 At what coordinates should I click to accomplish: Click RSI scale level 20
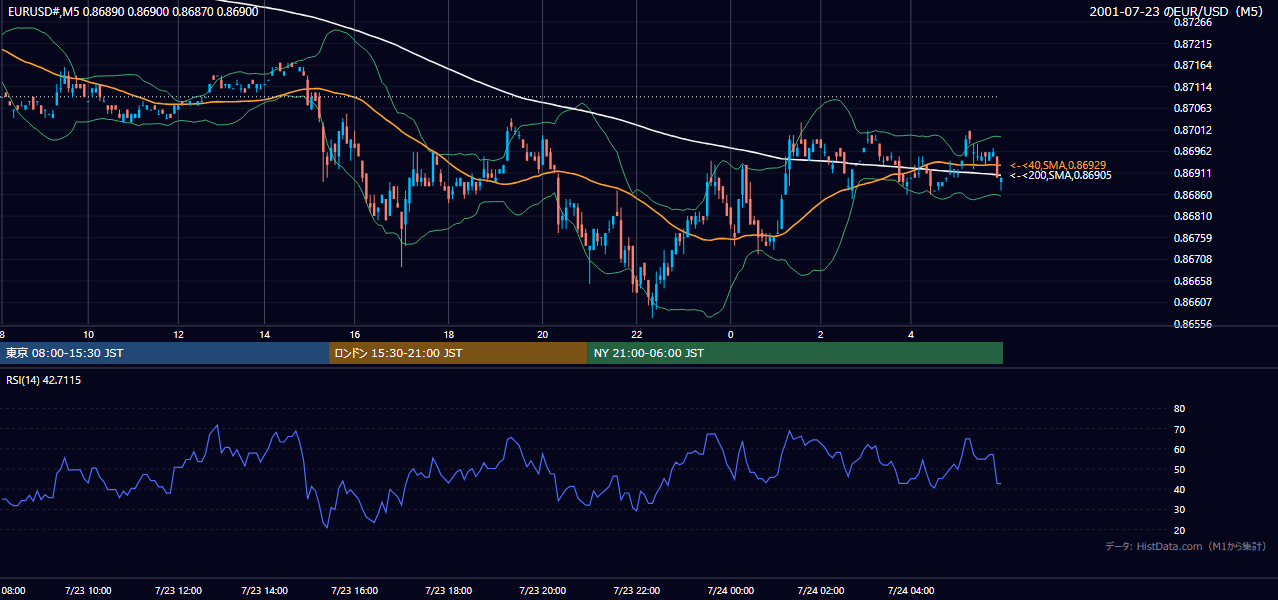pyautogui.click(x=1179, y=530)
